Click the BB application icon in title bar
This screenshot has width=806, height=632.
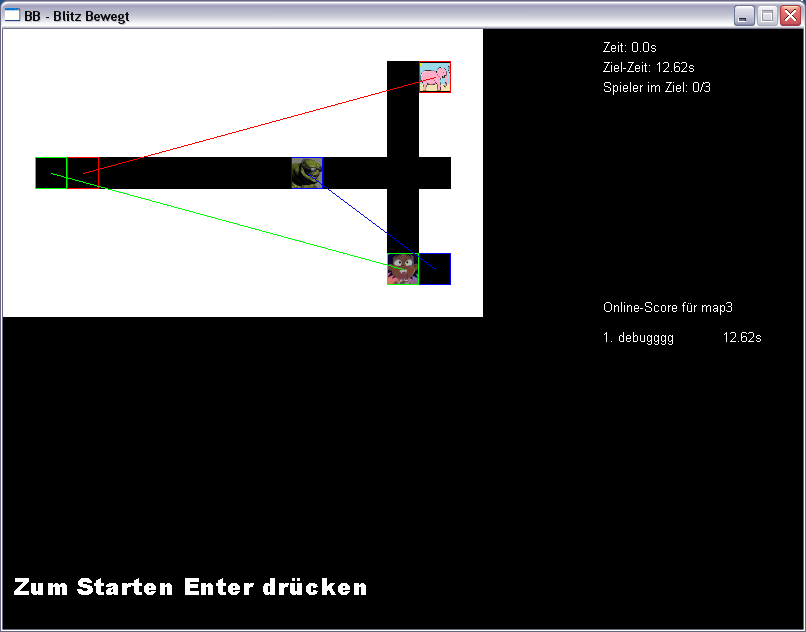tap(13, 15)
